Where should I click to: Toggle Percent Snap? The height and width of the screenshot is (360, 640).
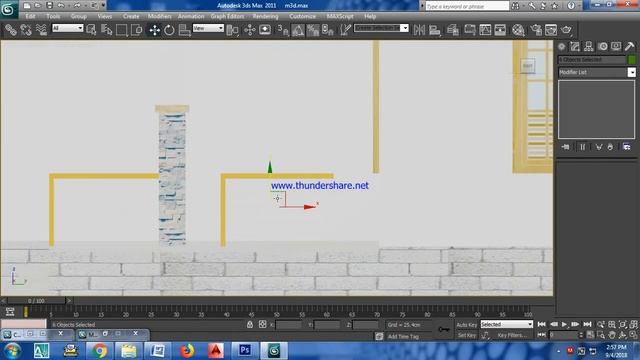pyautogui.click(x=313, y=30)
